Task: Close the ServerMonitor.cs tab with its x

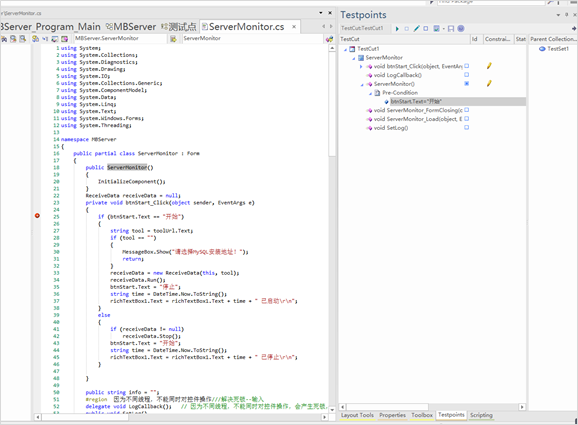Action: pos(294,27)
